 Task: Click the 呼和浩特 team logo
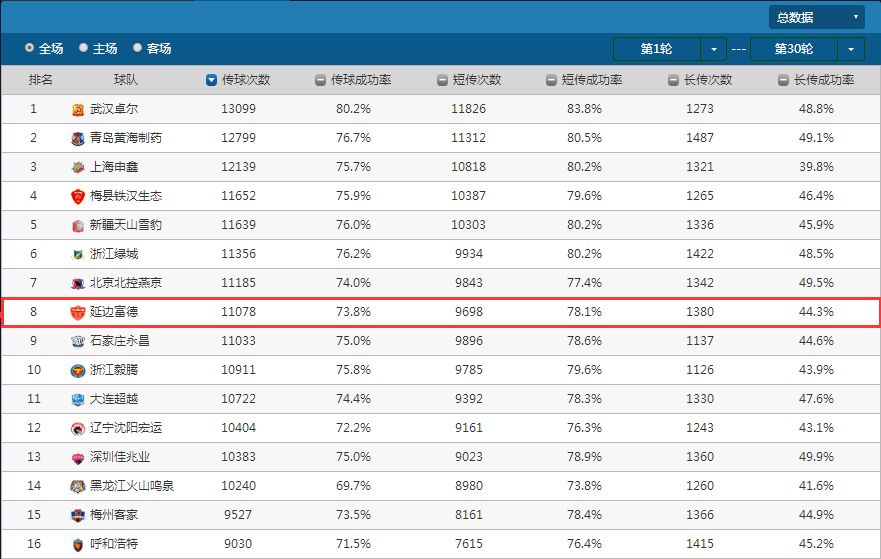click(x=78, y=545)
